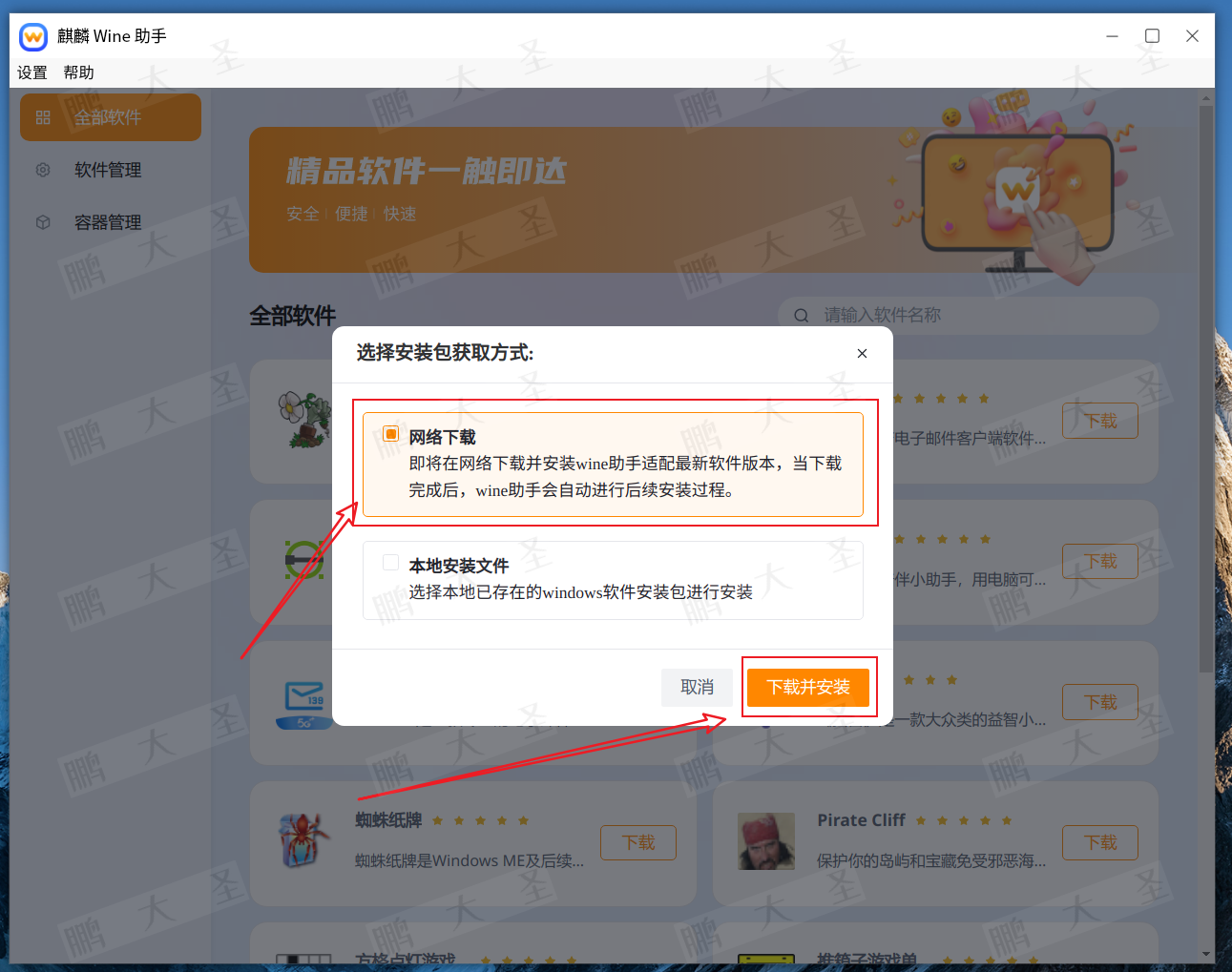Click the 下载并安装 button
The width and height of the screenshot is (1232, 972).
808,687
